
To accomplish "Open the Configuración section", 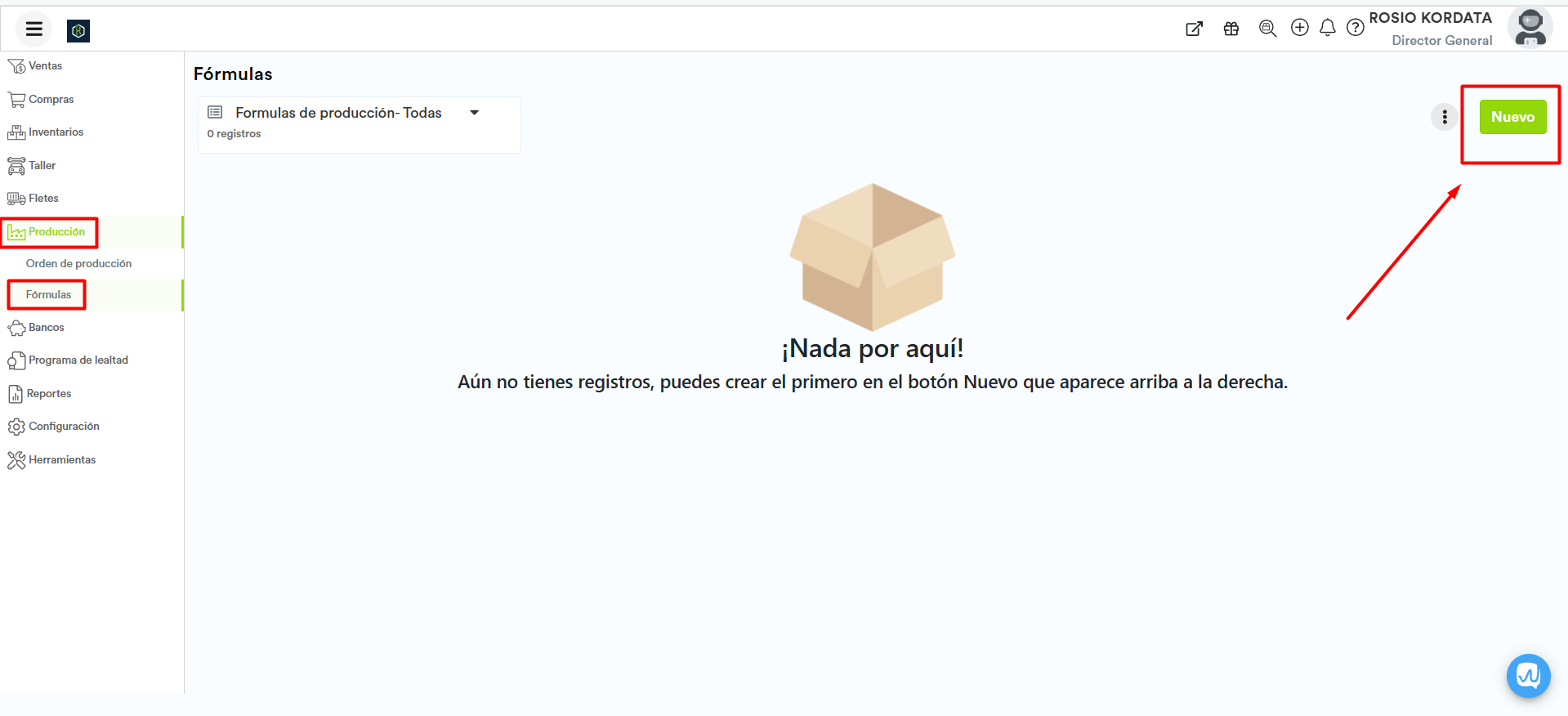I will 64,427.
